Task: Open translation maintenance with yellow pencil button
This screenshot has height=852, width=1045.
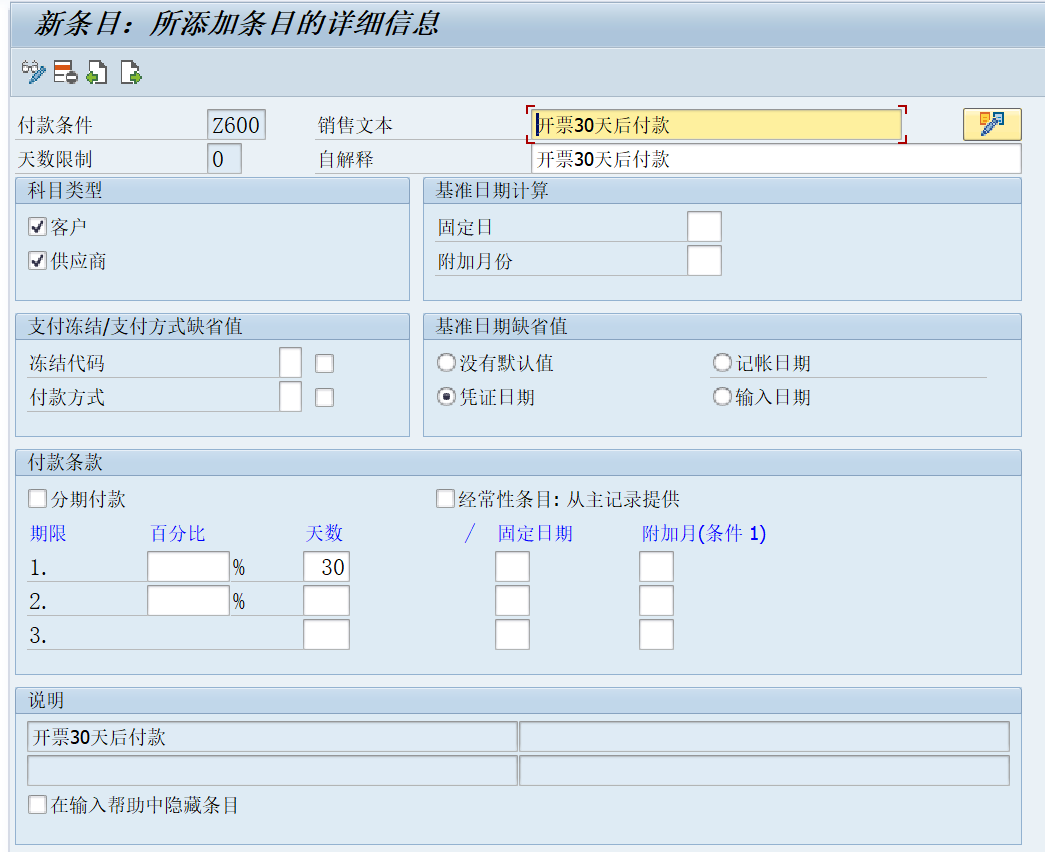Action: tap(991, 123)
